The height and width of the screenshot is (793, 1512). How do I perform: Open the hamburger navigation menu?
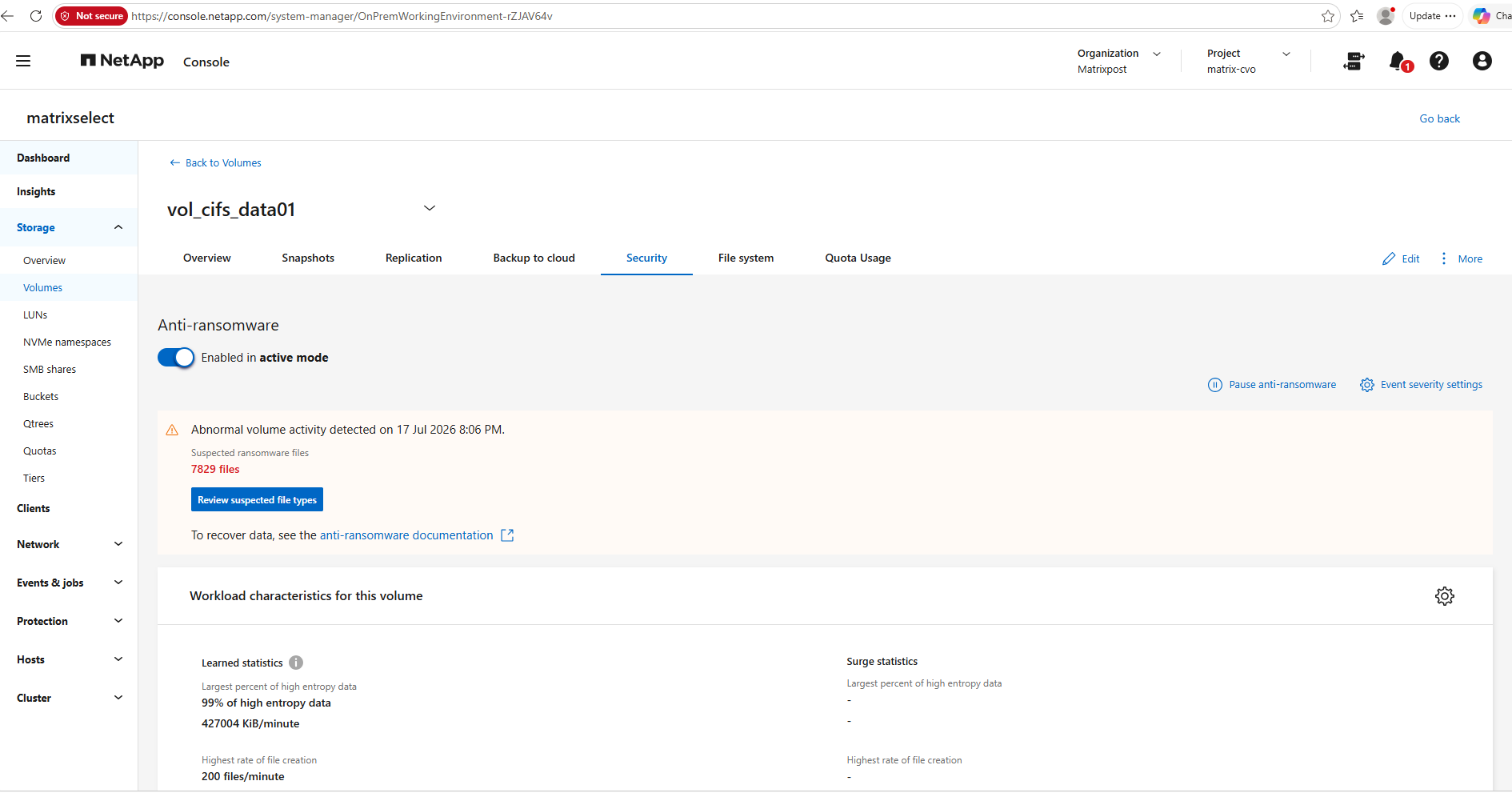pos(23,61)
